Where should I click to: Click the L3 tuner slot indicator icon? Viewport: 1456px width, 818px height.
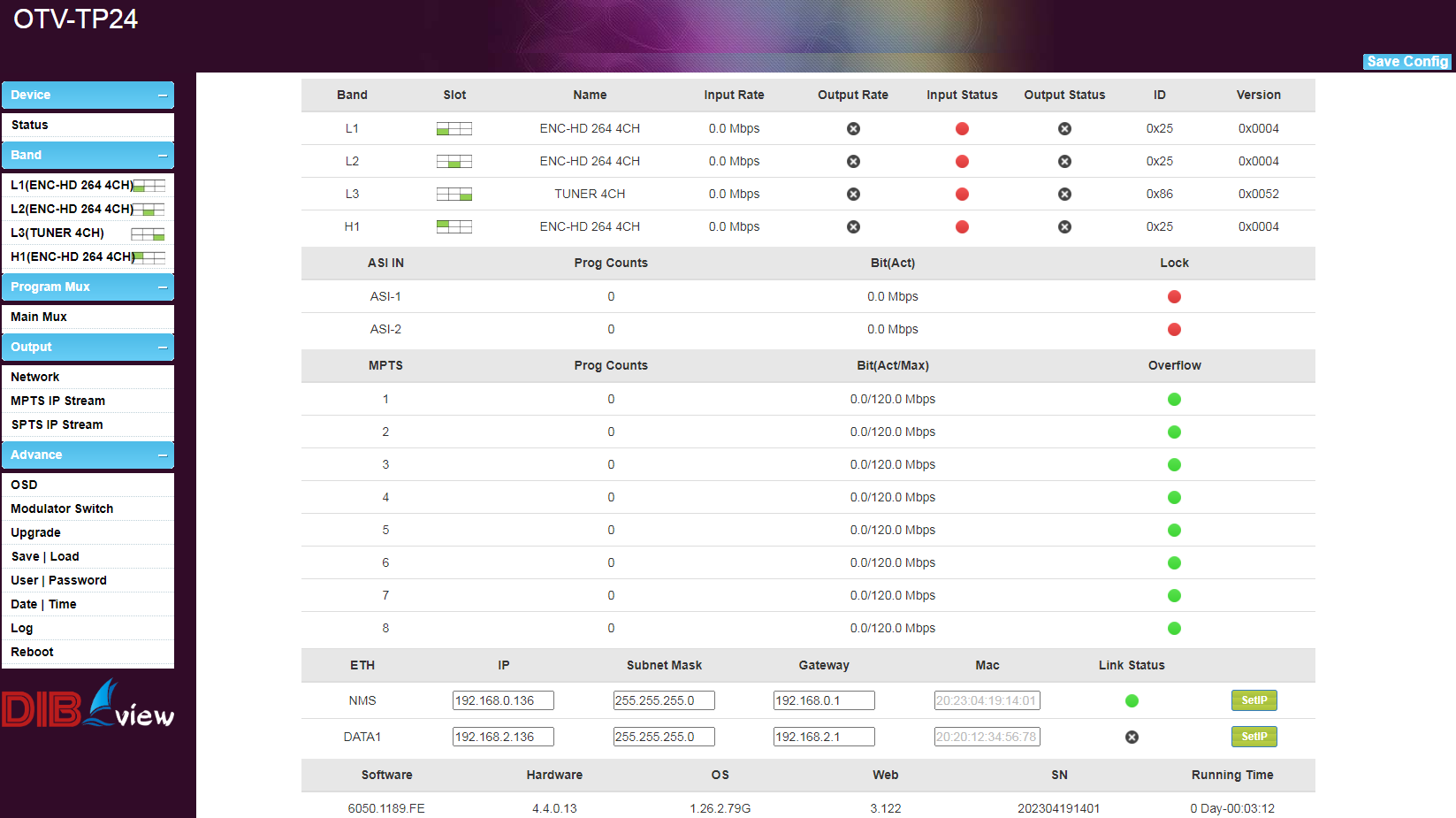pyautogui.click(x=454, y=195)
